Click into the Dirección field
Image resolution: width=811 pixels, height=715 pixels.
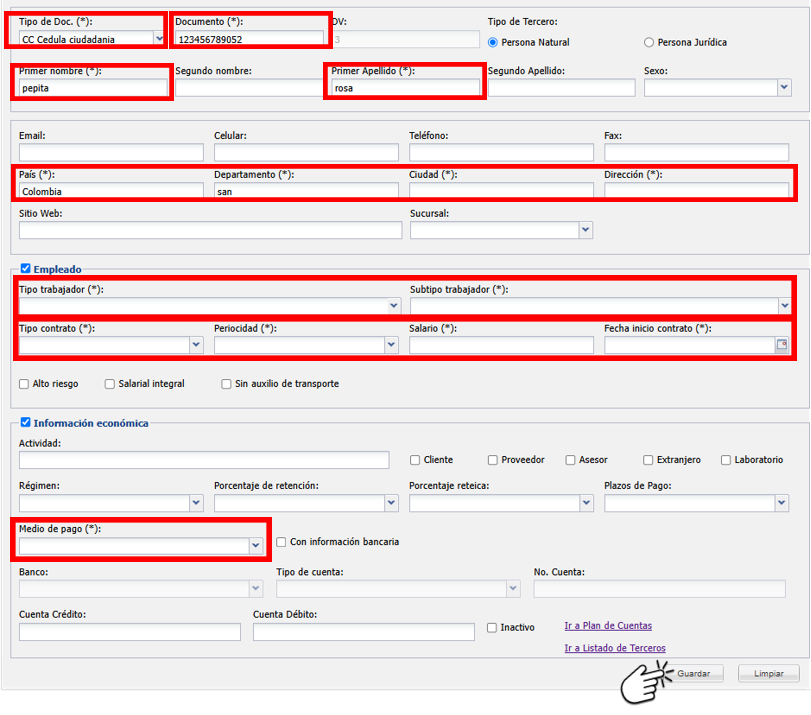click(696, 190)
